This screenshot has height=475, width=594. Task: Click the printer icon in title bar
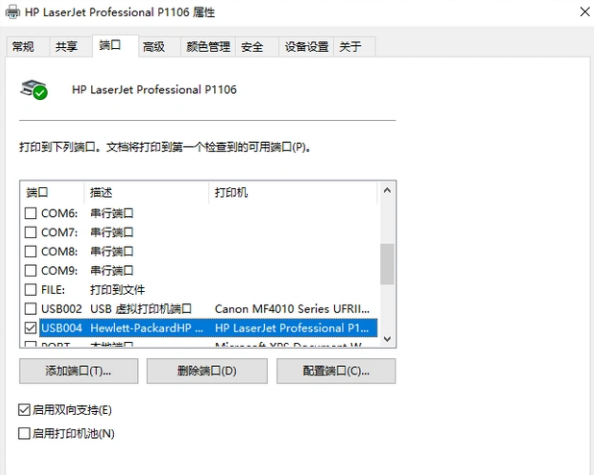point(13,12)
